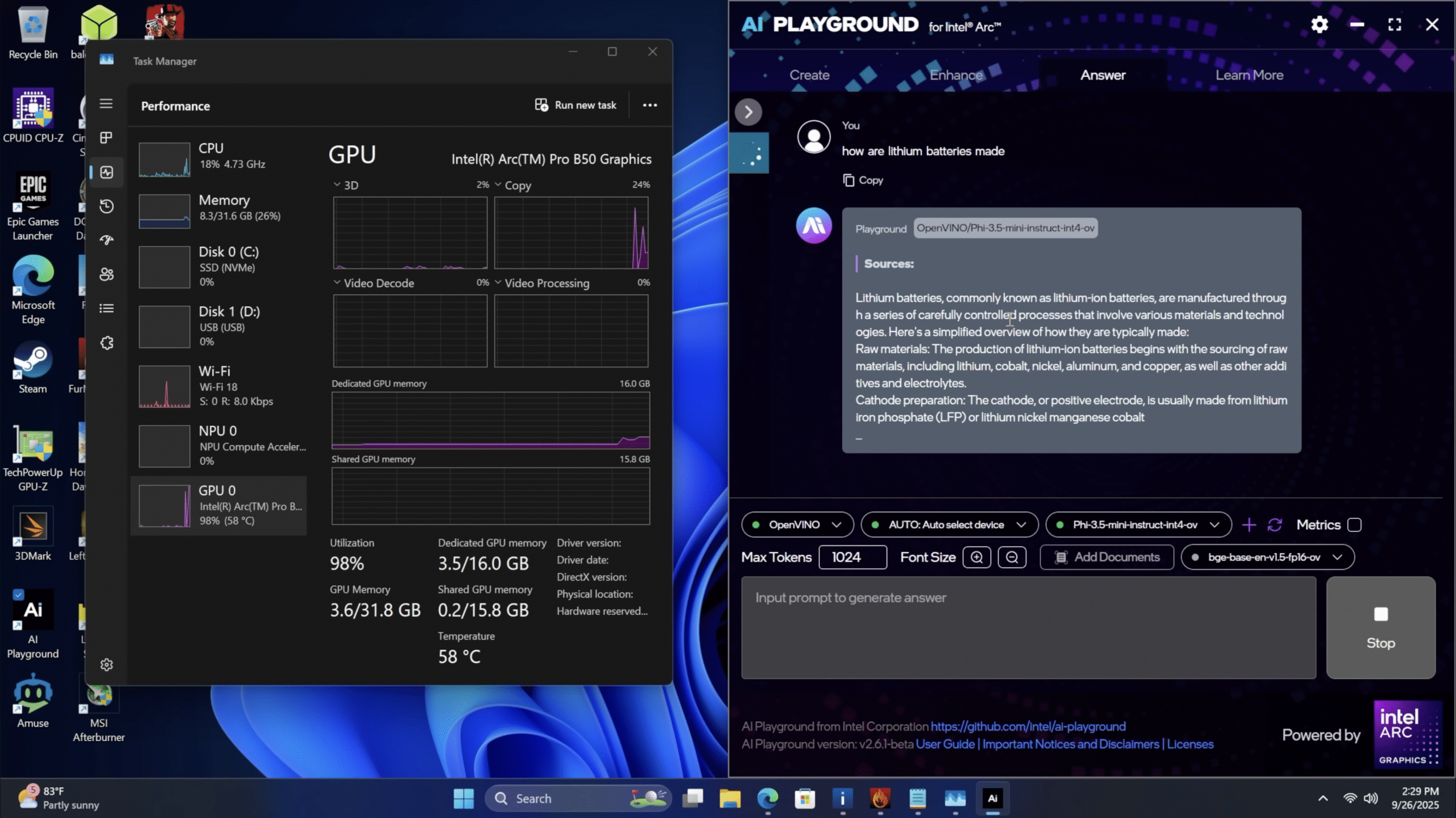Select Performance page icon in Task Manager sidebar
This screenshot has height=818, width=1456.
(x=106, y=172)
